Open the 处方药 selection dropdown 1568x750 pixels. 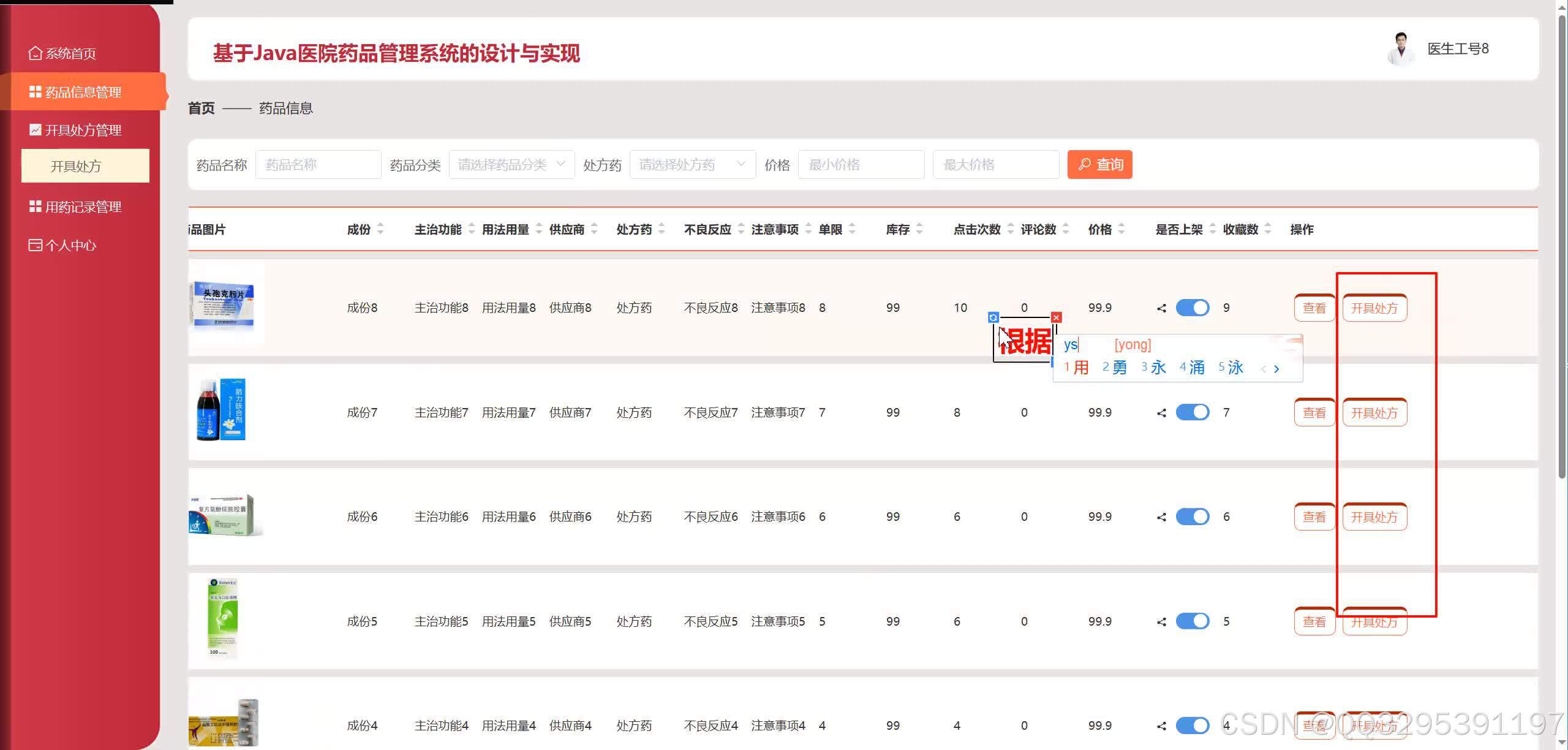(692, 164)
